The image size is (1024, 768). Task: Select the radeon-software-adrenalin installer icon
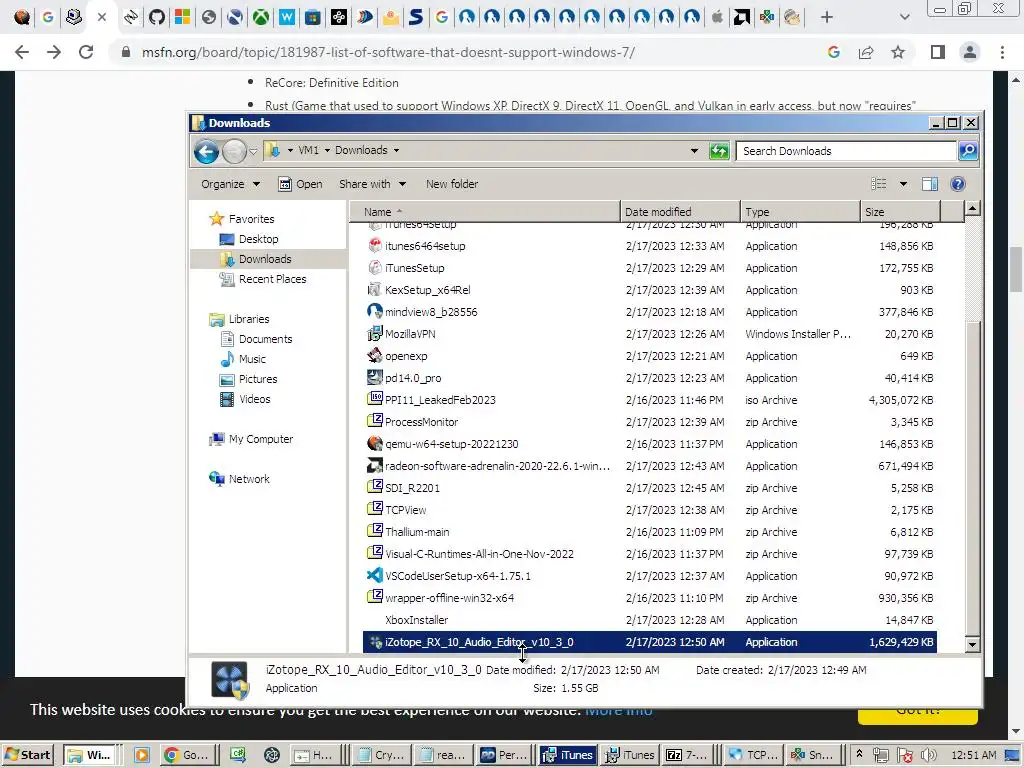point(374,466)
